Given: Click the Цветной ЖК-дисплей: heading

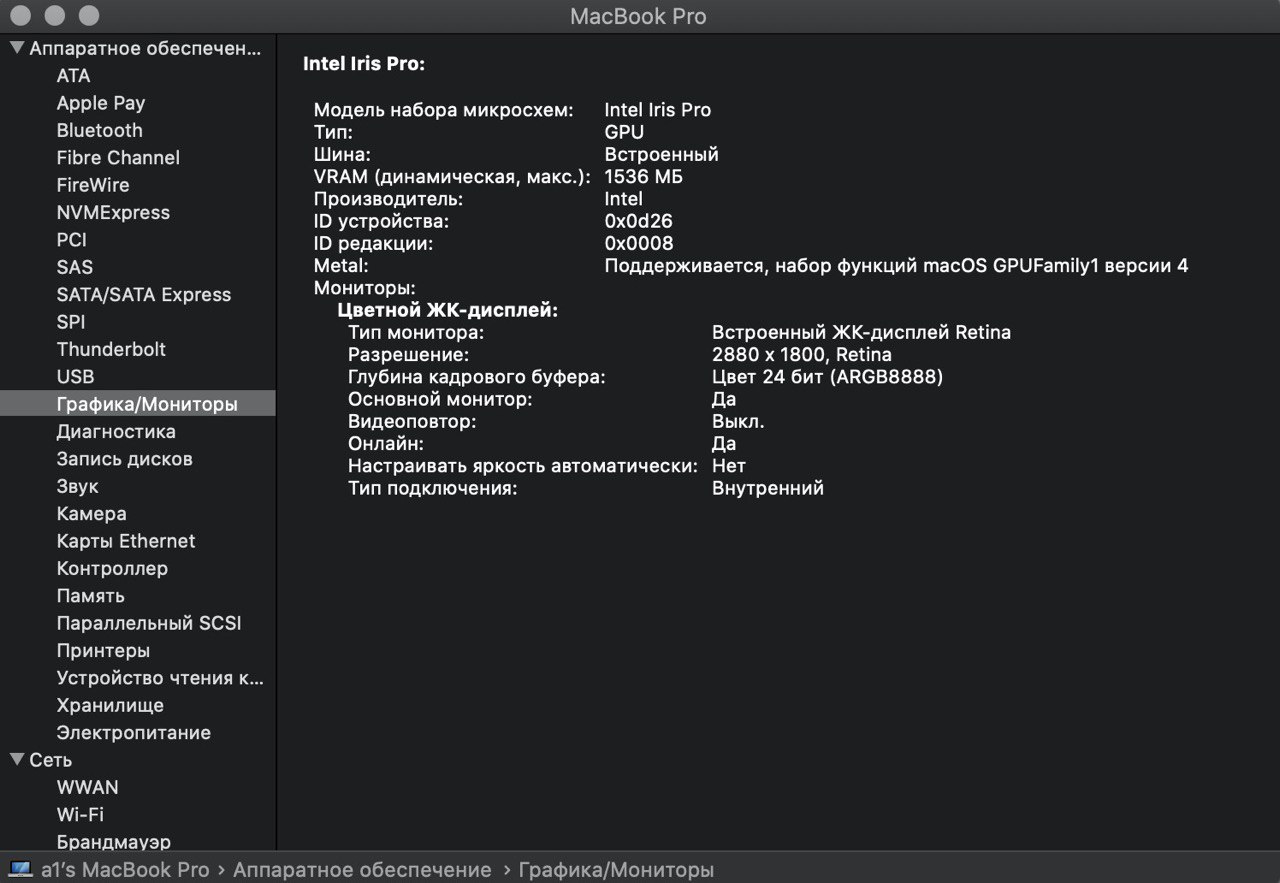Looking at the screenshot, I should pos(448,310).
